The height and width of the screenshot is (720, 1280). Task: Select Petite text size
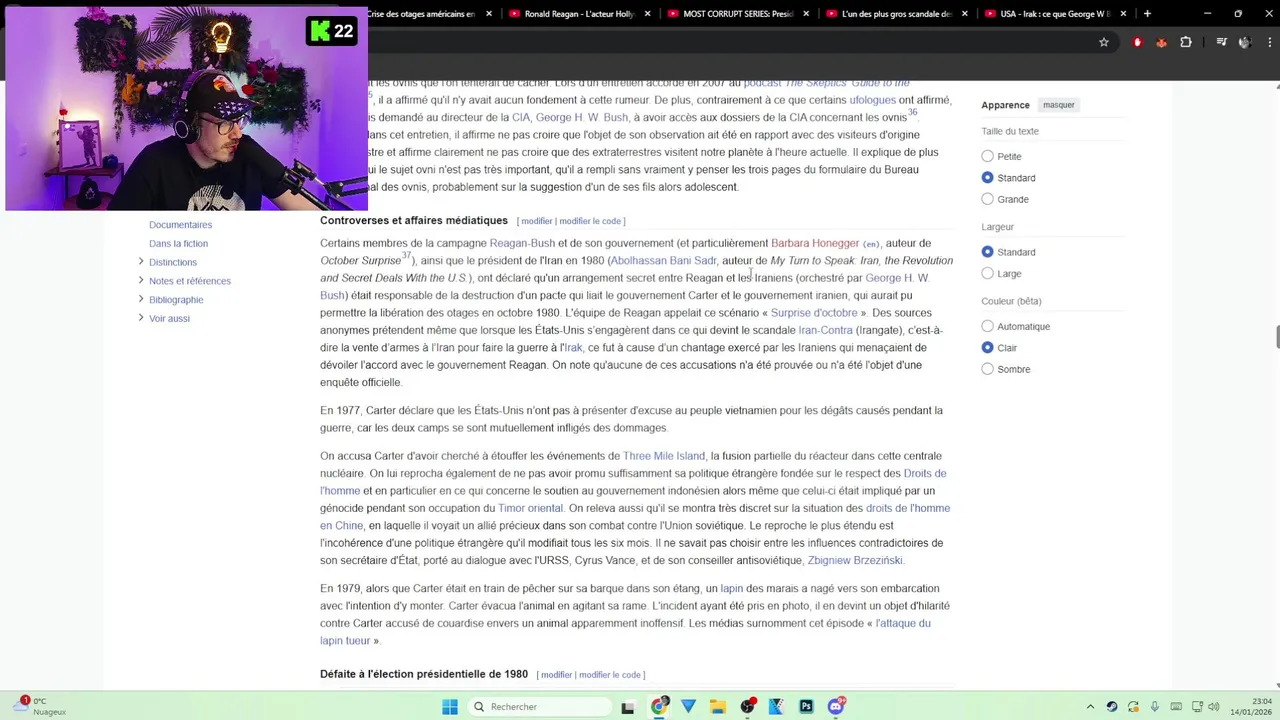[x=987, y=156]
